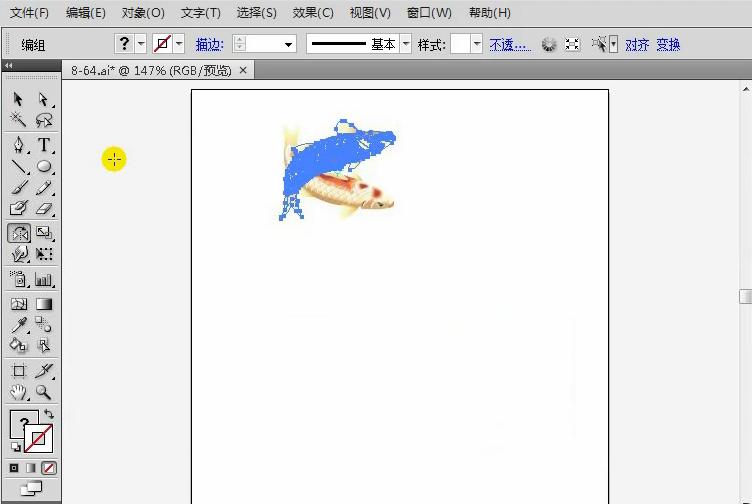The height and width of the screenshot is (504, 752).
Task: Expand the 基本 brush definition dropdown
Action: point(405,45)
